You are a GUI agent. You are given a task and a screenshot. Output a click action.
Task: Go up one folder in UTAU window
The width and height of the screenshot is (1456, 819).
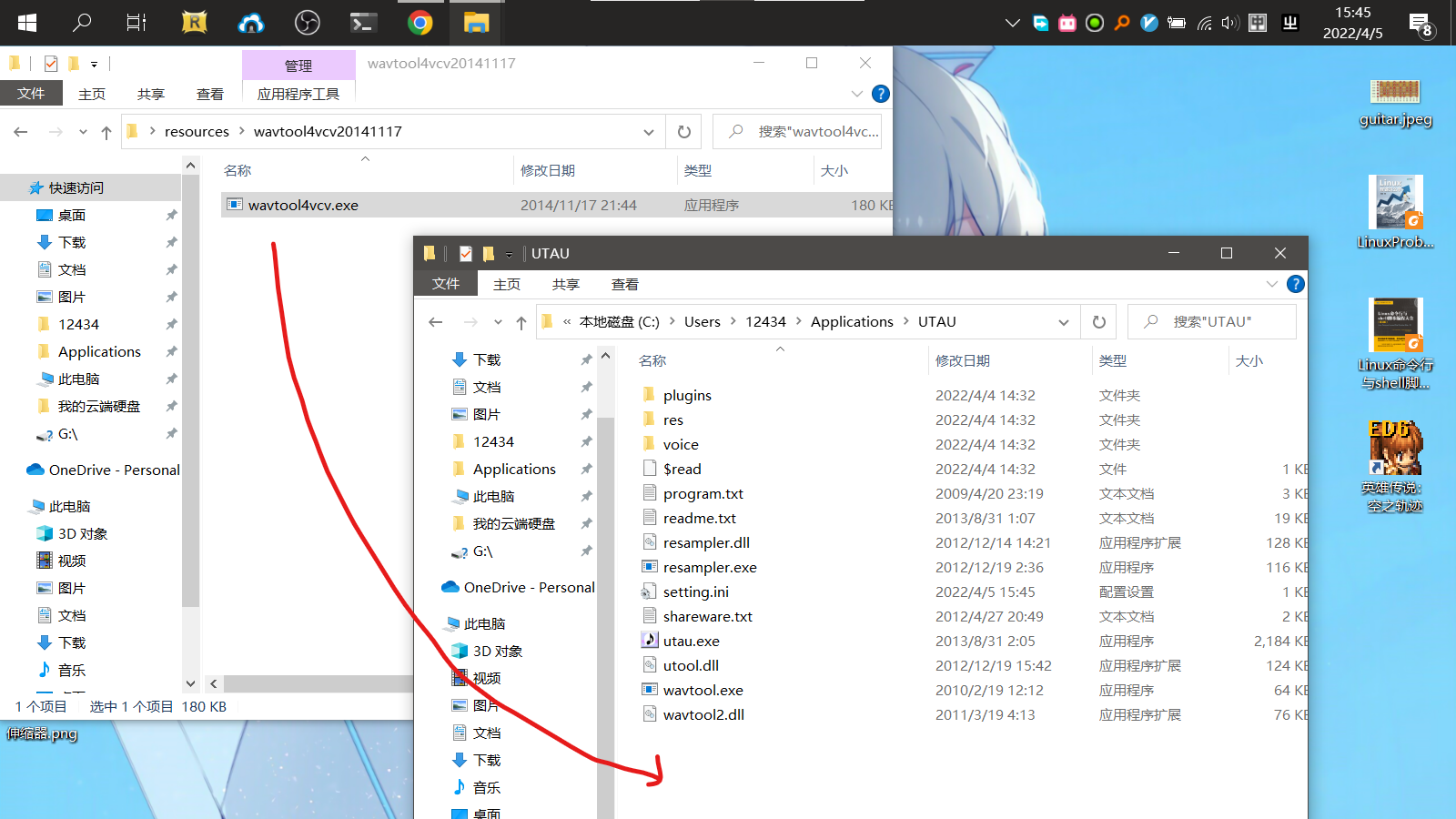click(521, 322)
